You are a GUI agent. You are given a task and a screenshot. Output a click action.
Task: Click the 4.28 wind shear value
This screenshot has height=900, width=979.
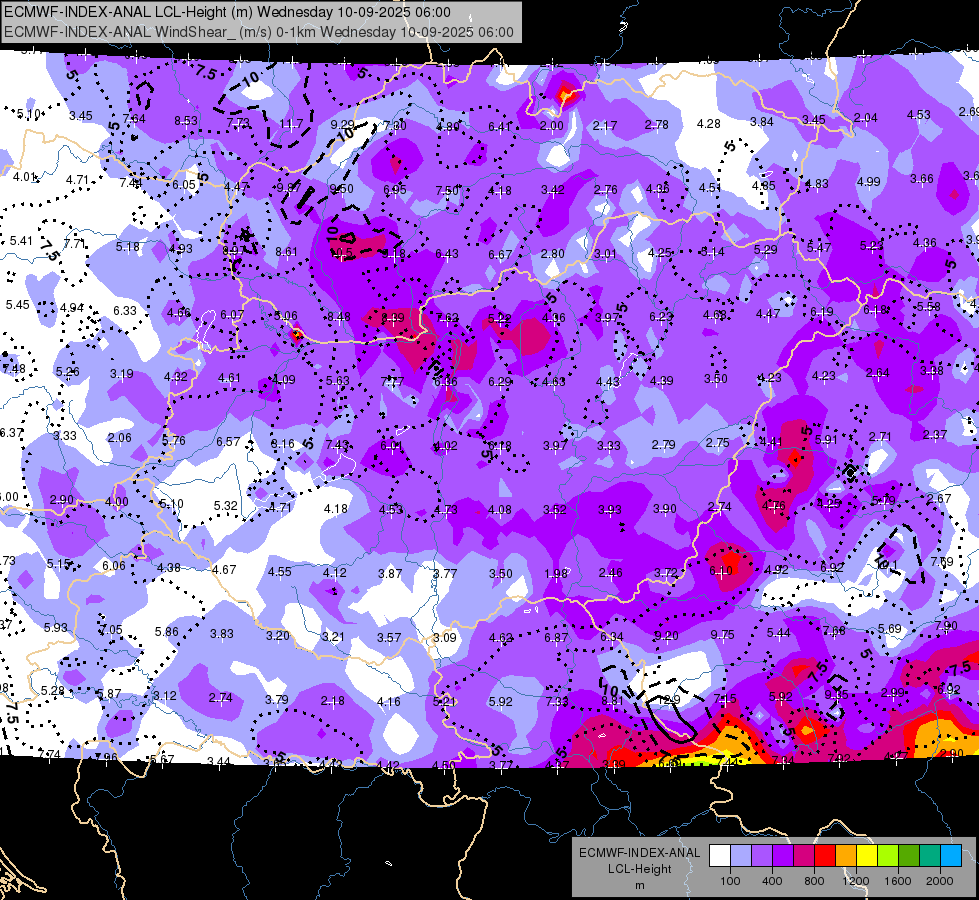[x=709, y=124]
